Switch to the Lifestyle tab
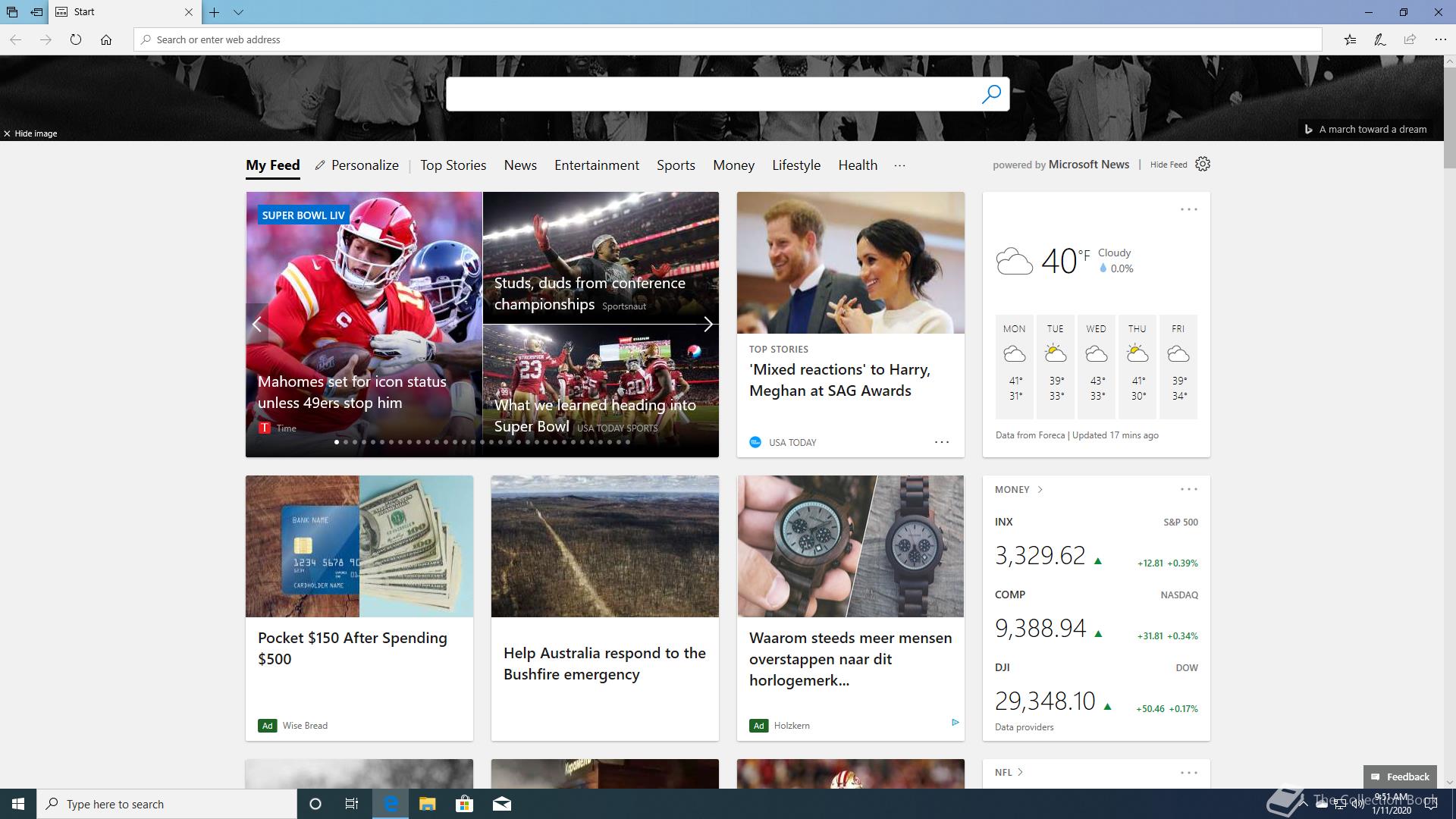 [x=796, y=165]
